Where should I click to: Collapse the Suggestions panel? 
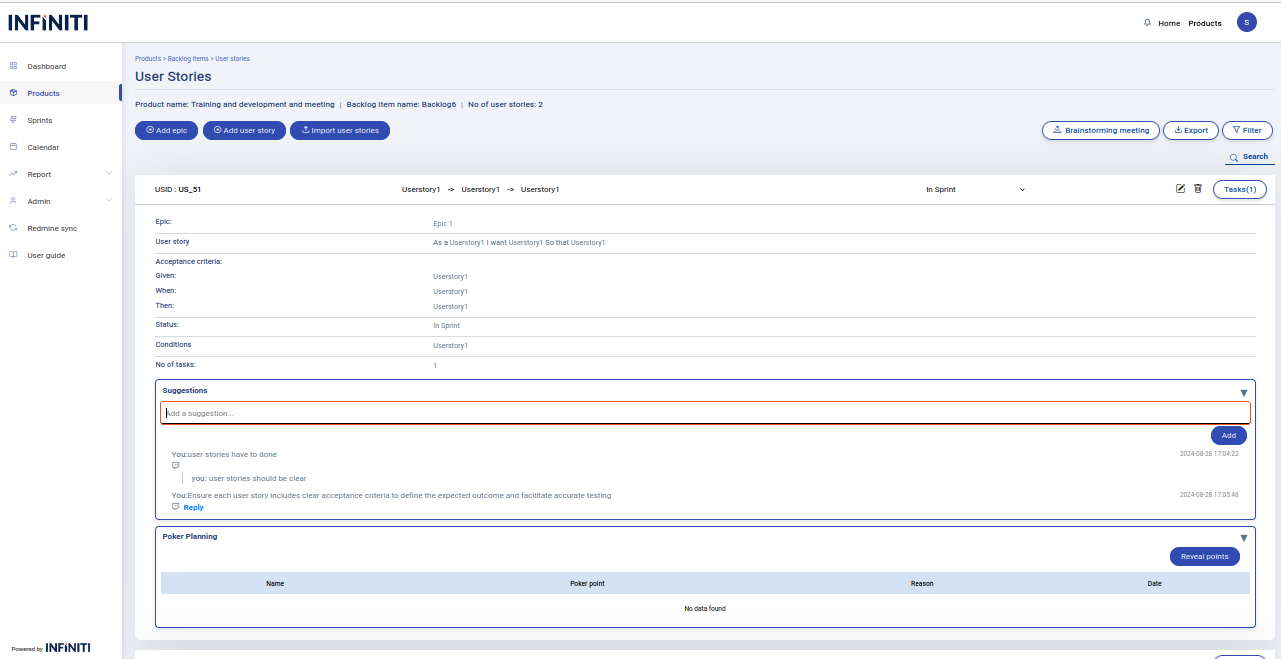tap(1244, 393)
